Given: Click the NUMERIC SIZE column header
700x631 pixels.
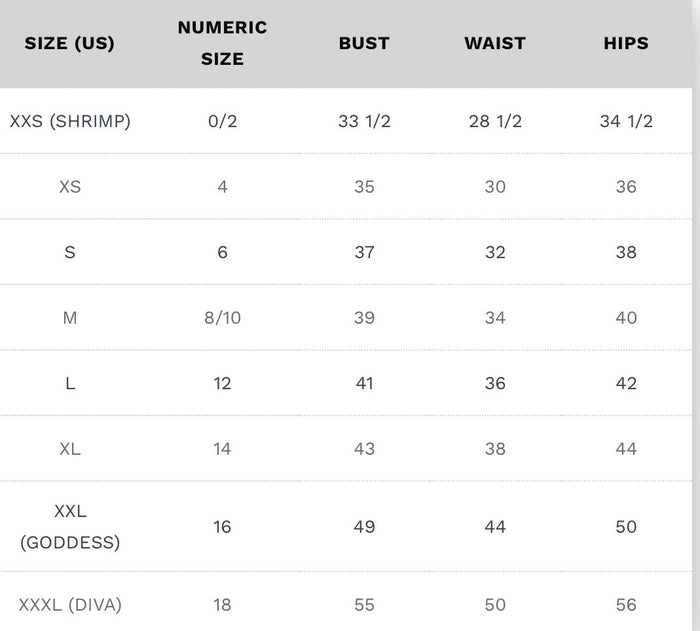Looking at the screenshot, I should (x=222, y=43).
